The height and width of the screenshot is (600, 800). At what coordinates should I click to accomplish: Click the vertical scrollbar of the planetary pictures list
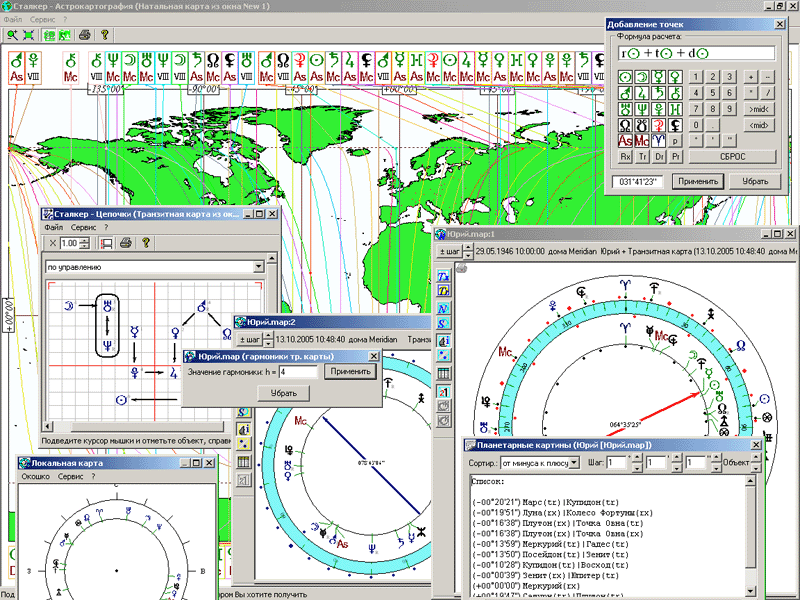point(751,535)
